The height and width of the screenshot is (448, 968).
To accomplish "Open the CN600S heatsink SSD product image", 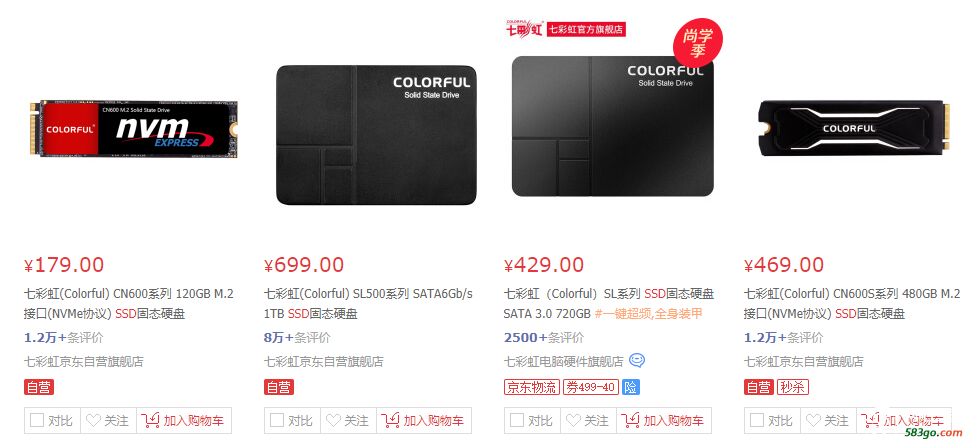I will (853, 128).
